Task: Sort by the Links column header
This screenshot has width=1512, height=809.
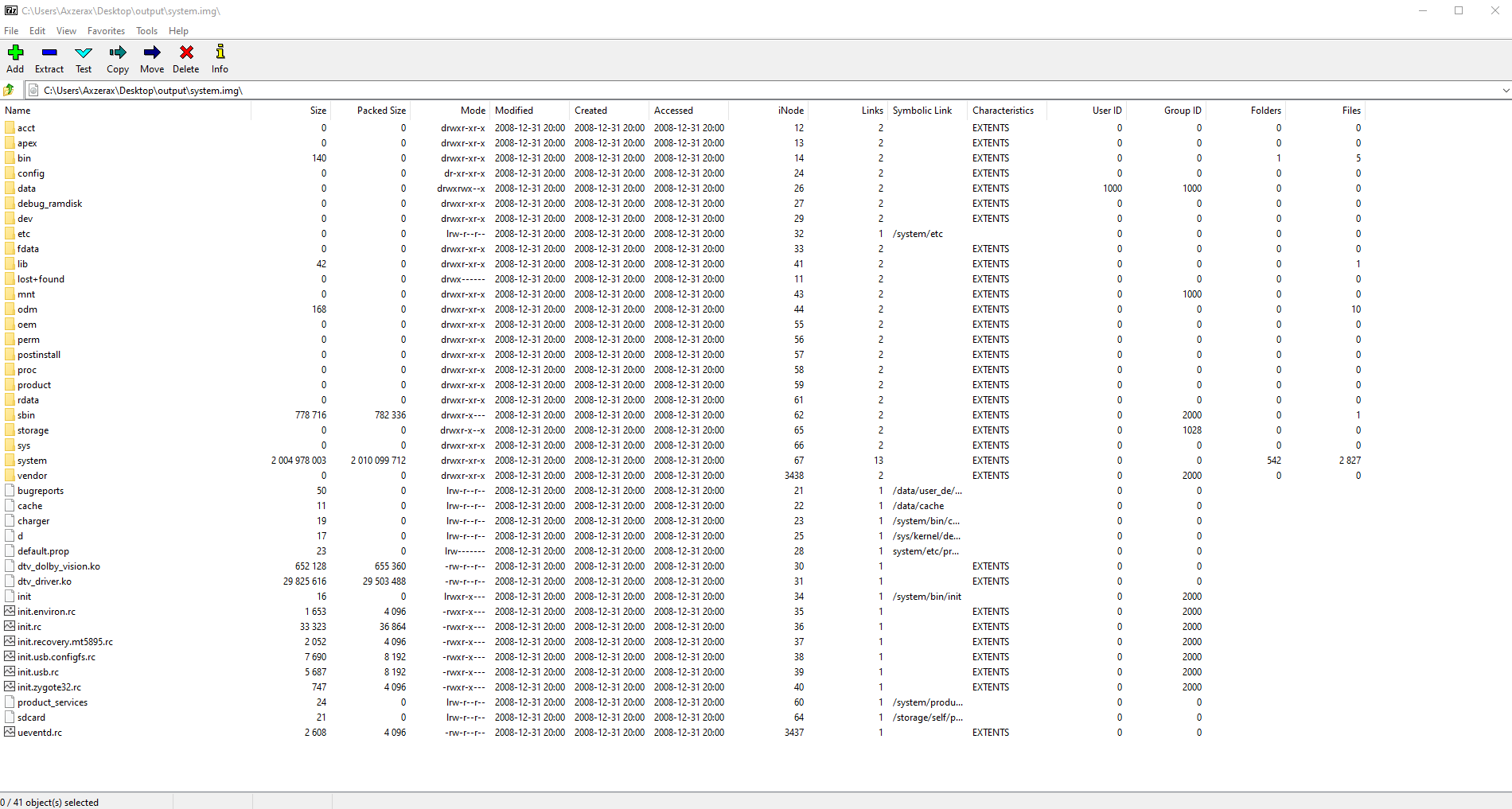Action: click(x=848, y=111)
